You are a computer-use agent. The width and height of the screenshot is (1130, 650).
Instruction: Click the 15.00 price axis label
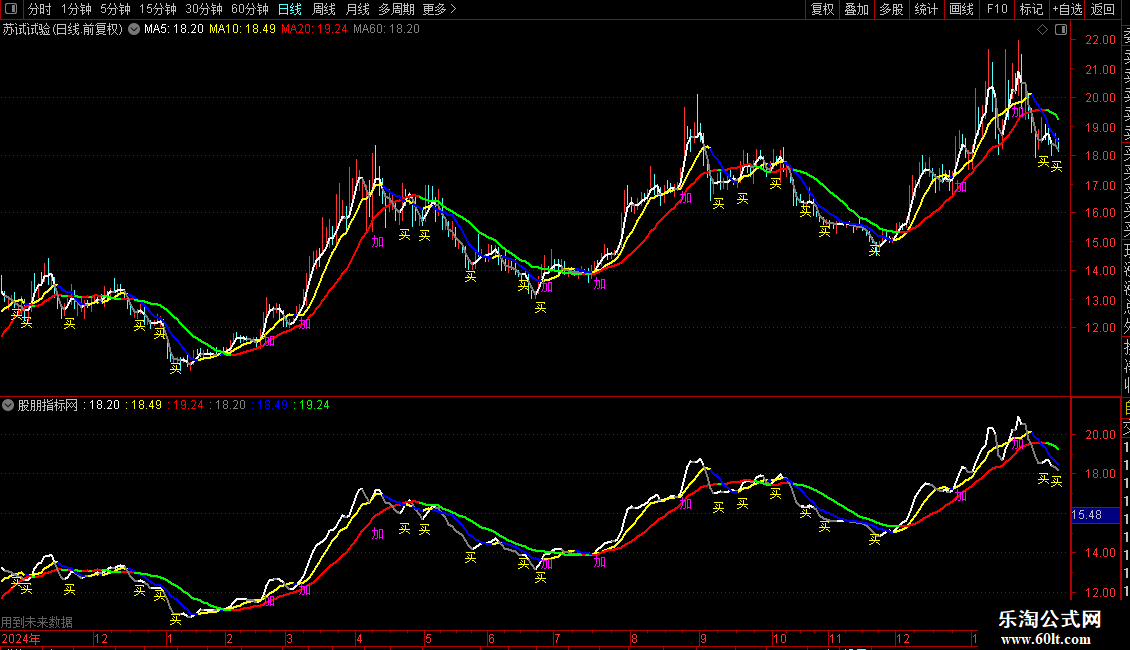tap(1100, 243)
